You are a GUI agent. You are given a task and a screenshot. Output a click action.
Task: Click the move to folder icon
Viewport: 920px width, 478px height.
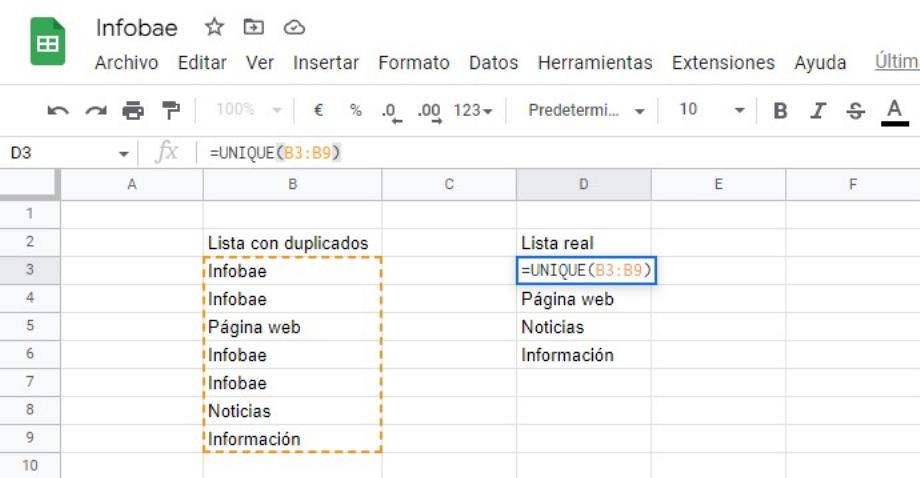click(253, 27)
